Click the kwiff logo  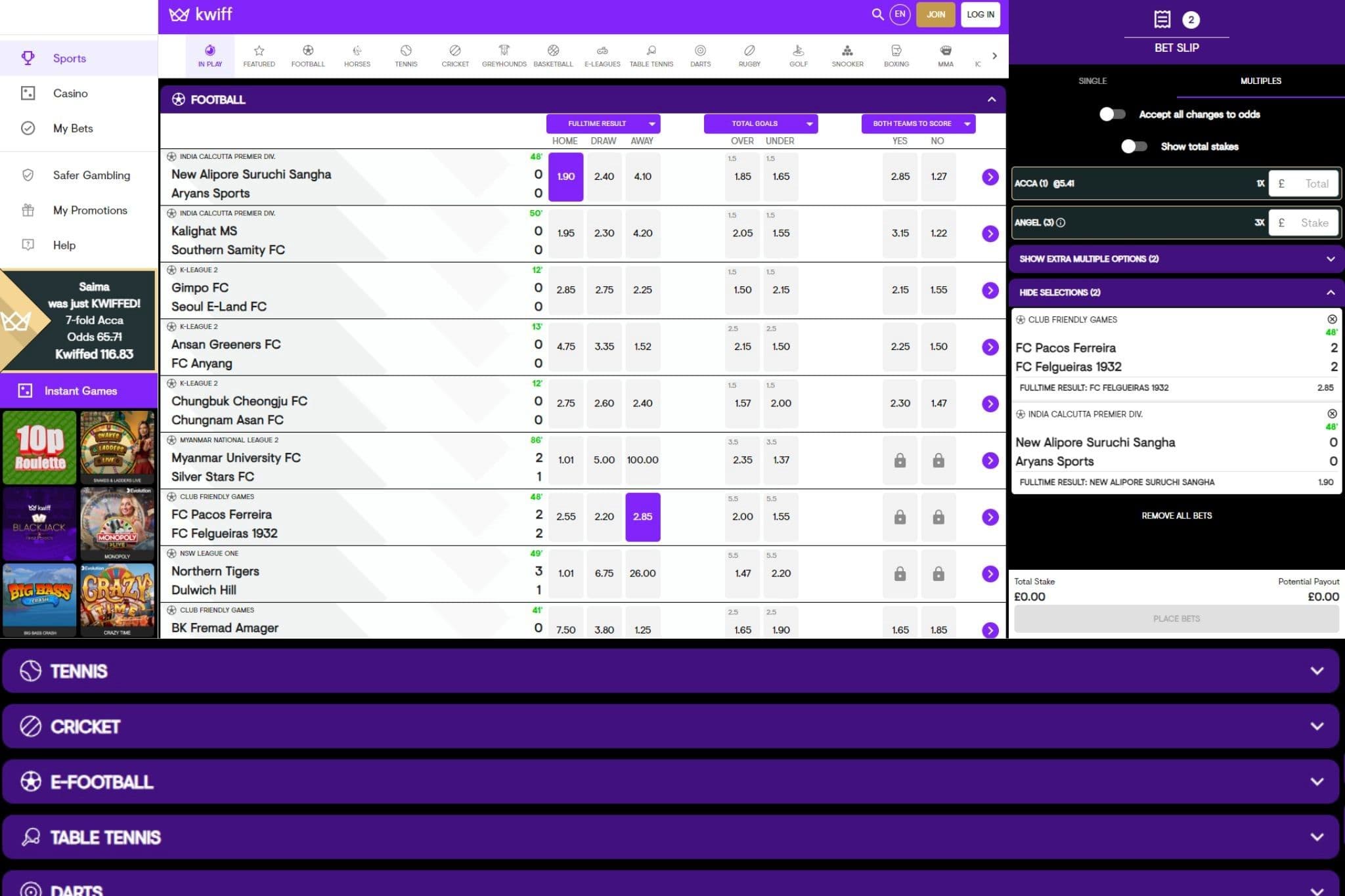pos(201,14)
